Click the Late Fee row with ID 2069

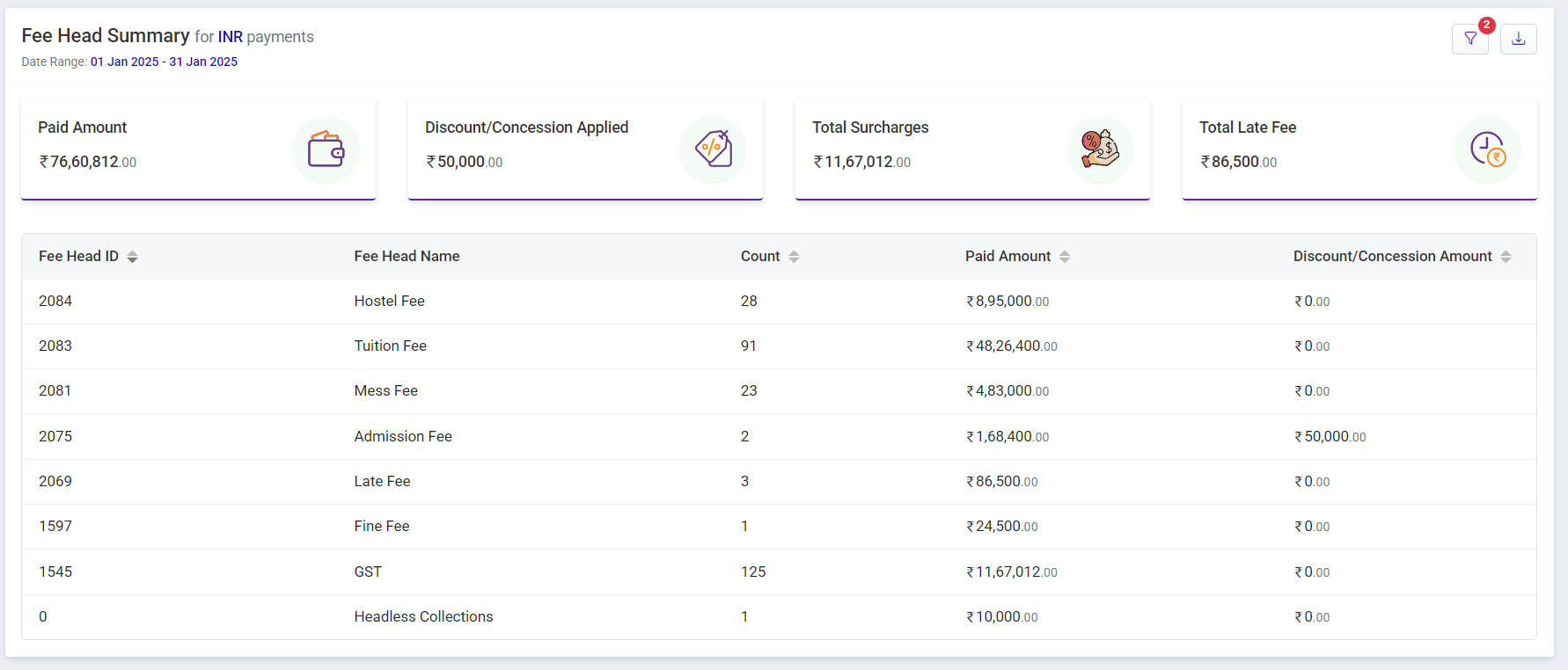coord(382,481)
